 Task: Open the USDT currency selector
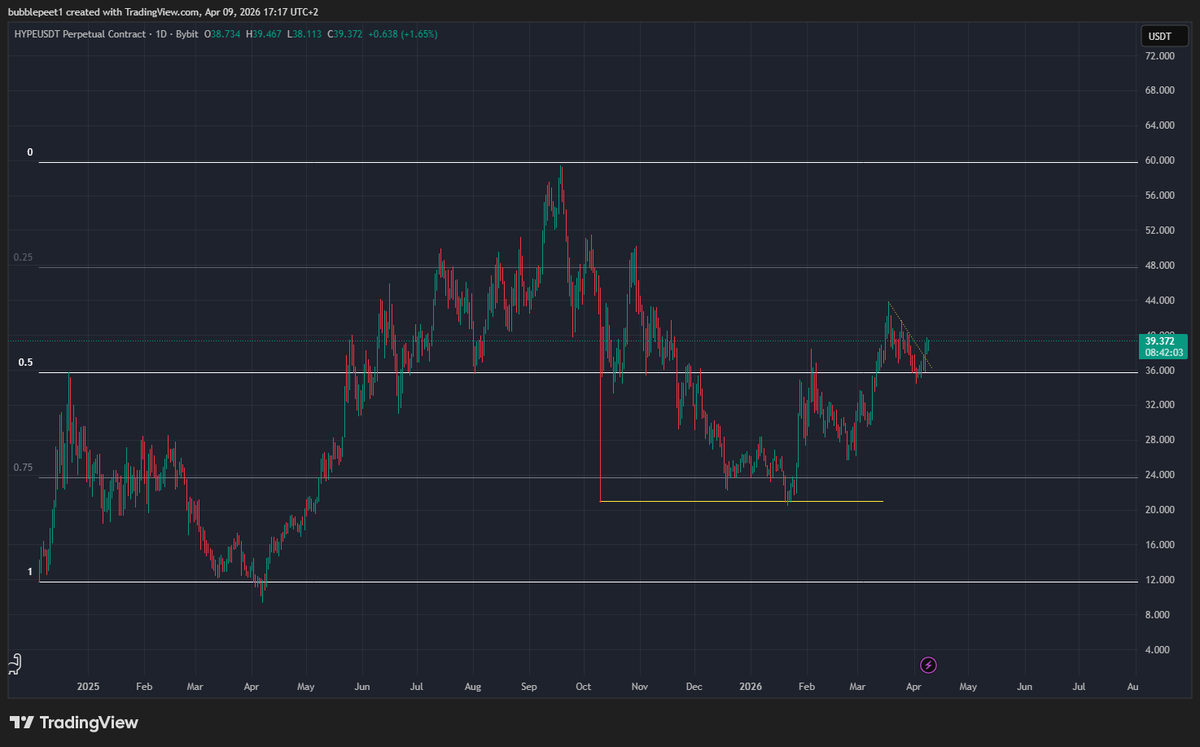pos(1160,36)
